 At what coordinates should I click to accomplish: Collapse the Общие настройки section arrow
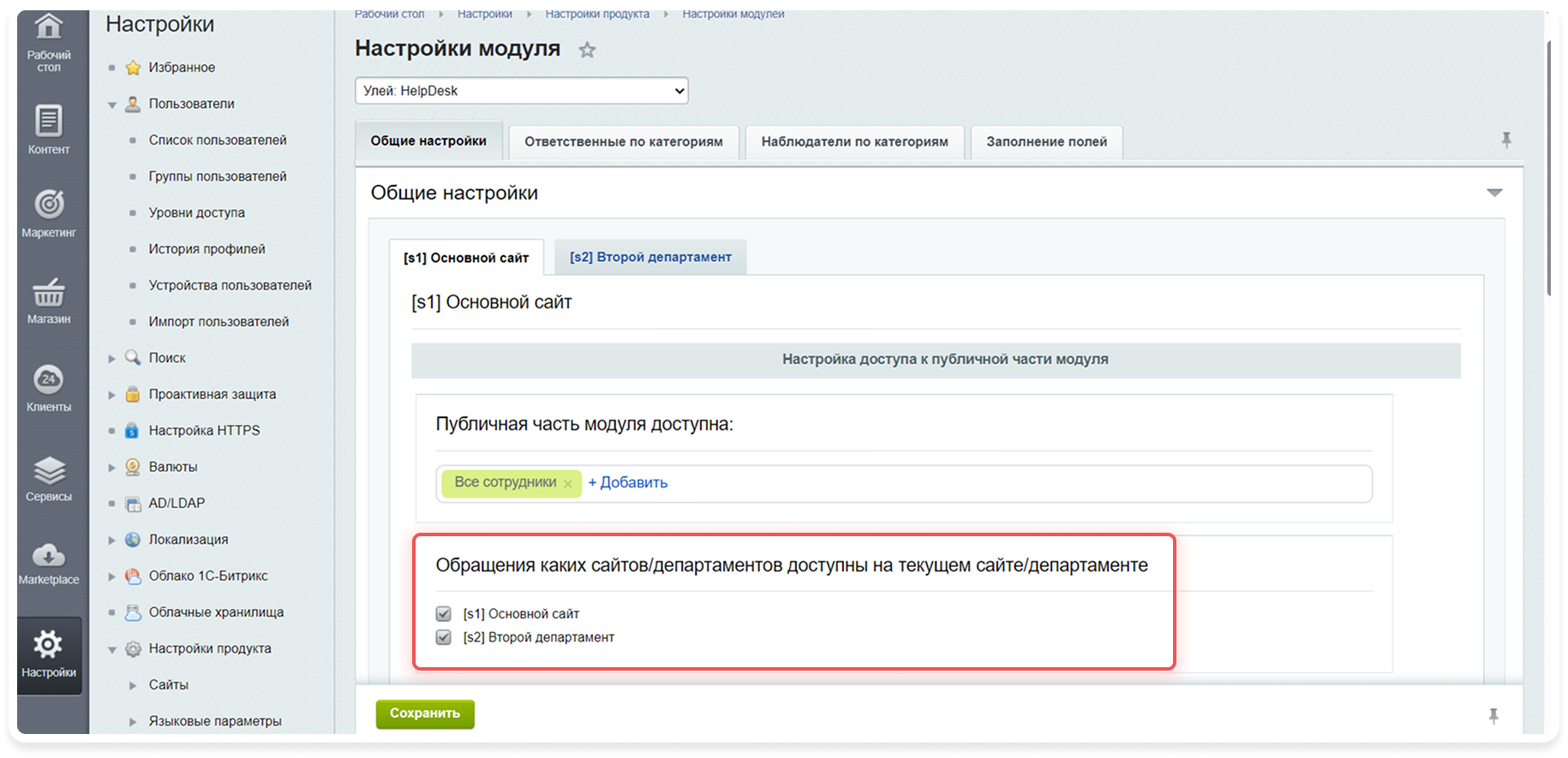pos(1494,193)
